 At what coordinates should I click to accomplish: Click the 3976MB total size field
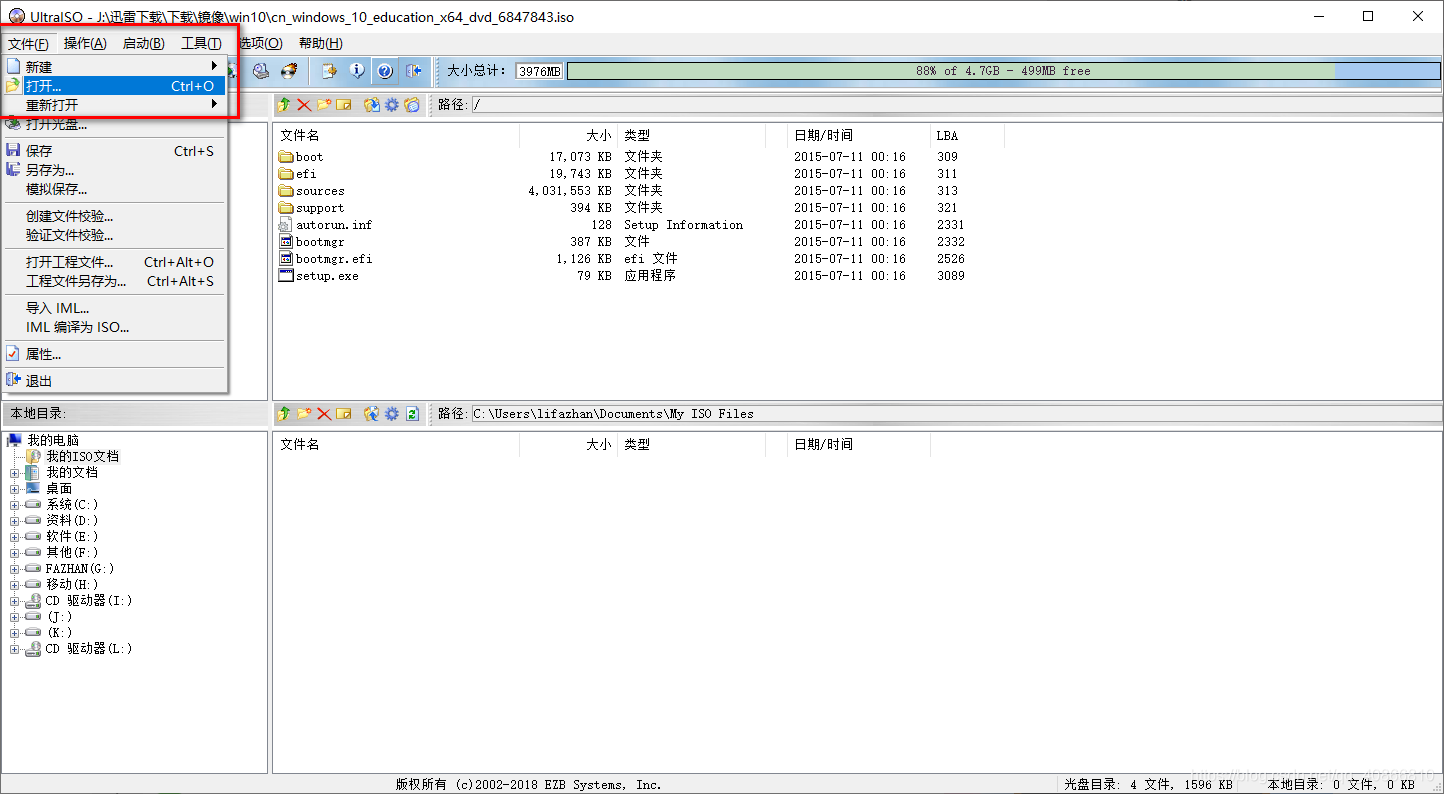539,71
